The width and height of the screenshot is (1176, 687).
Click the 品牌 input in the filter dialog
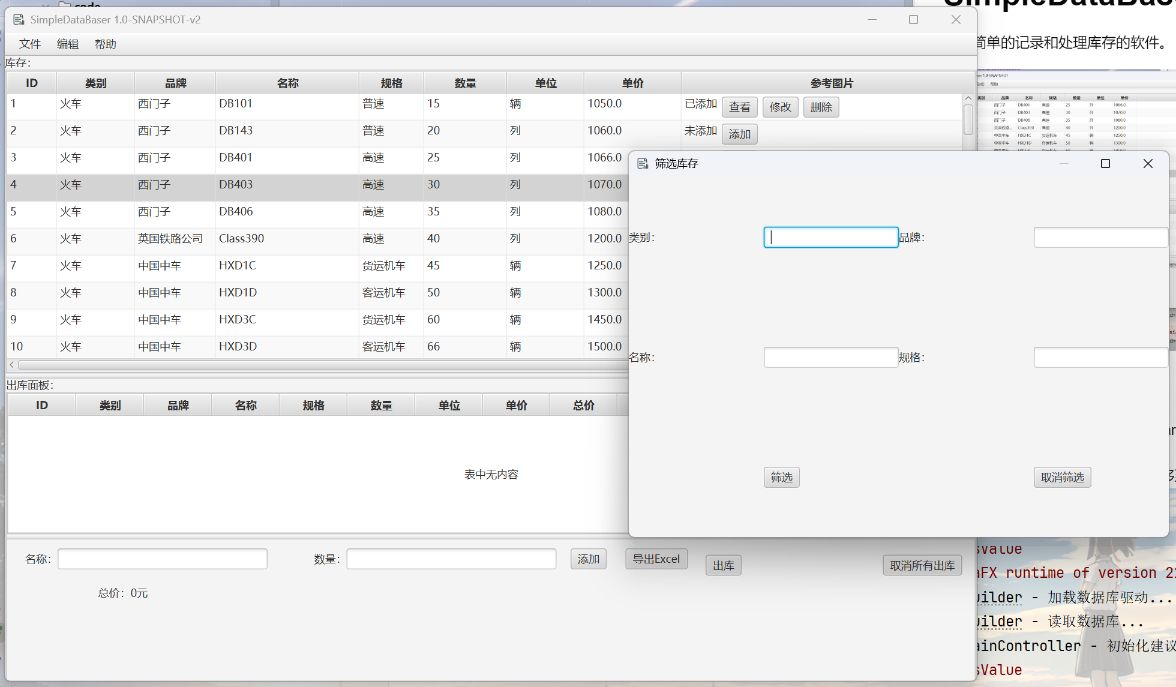point(1100,237)
